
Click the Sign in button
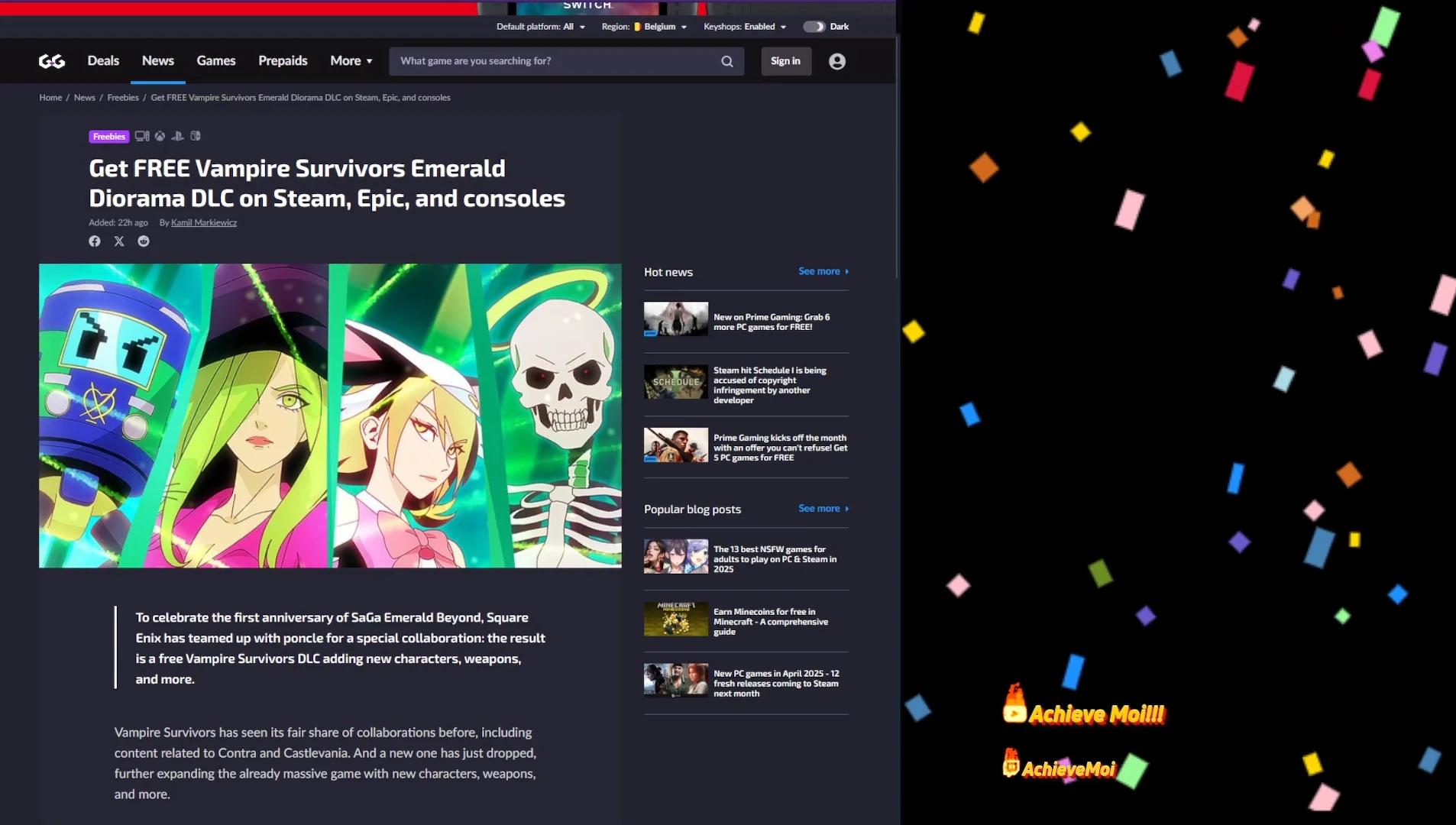click(x=786, y=61)
